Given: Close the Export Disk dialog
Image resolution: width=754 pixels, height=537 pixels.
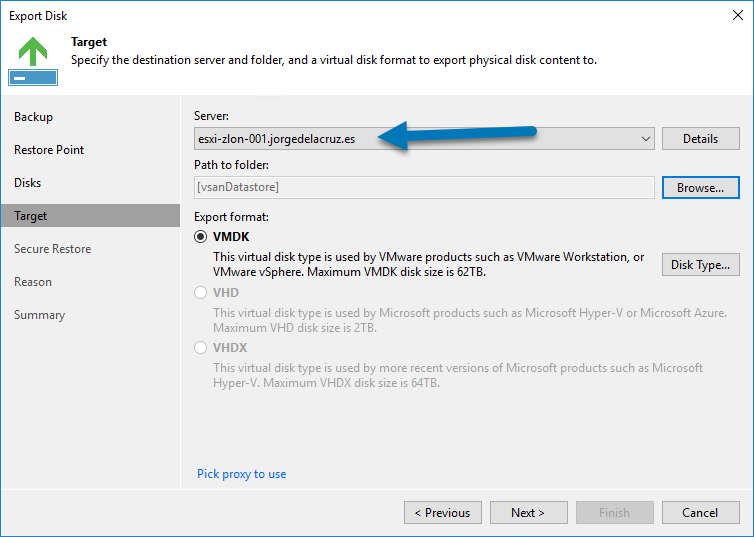Looking at the screenshot, I should [x=738, y=15].
